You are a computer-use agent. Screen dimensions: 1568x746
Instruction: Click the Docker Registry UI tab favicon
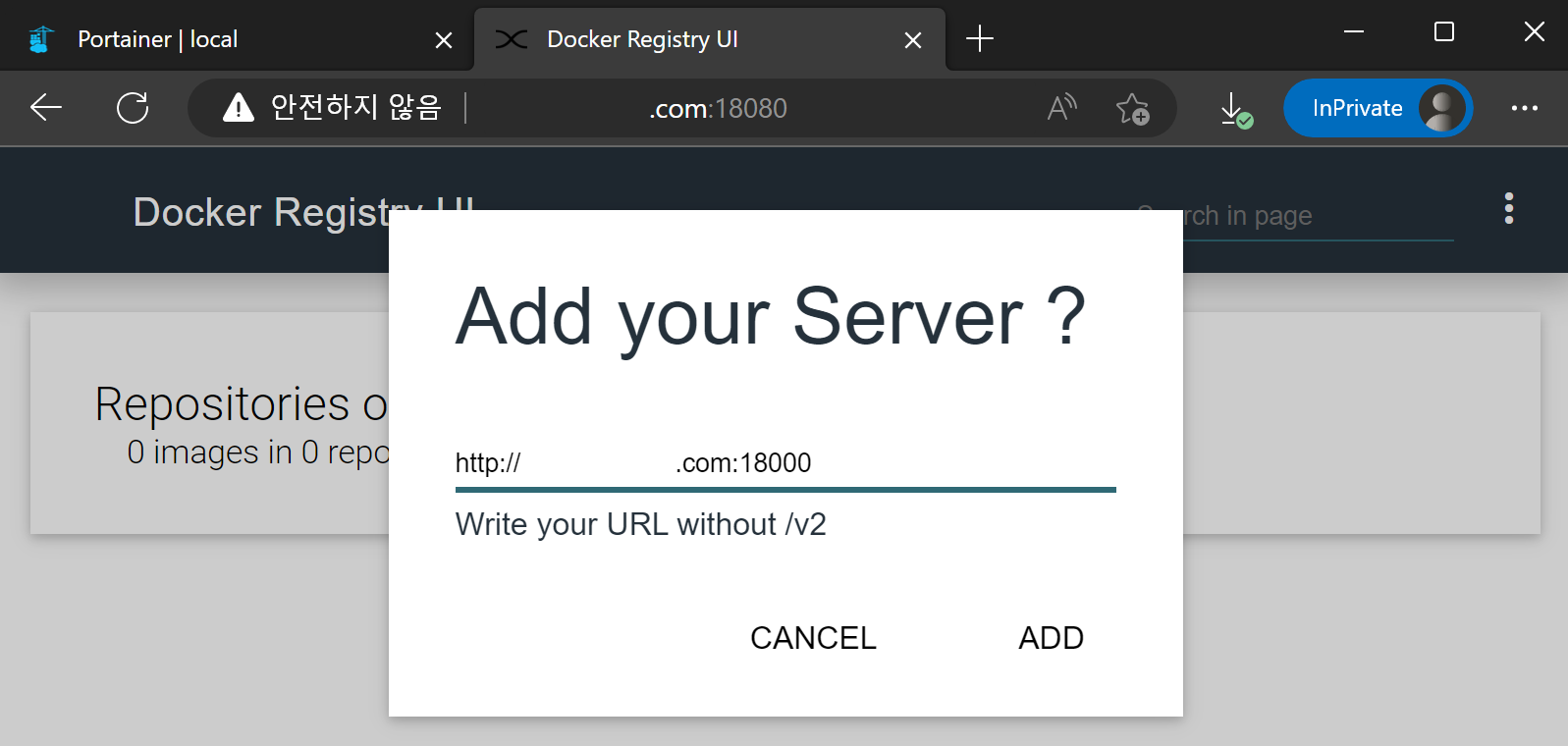click(x=512, y=39)
